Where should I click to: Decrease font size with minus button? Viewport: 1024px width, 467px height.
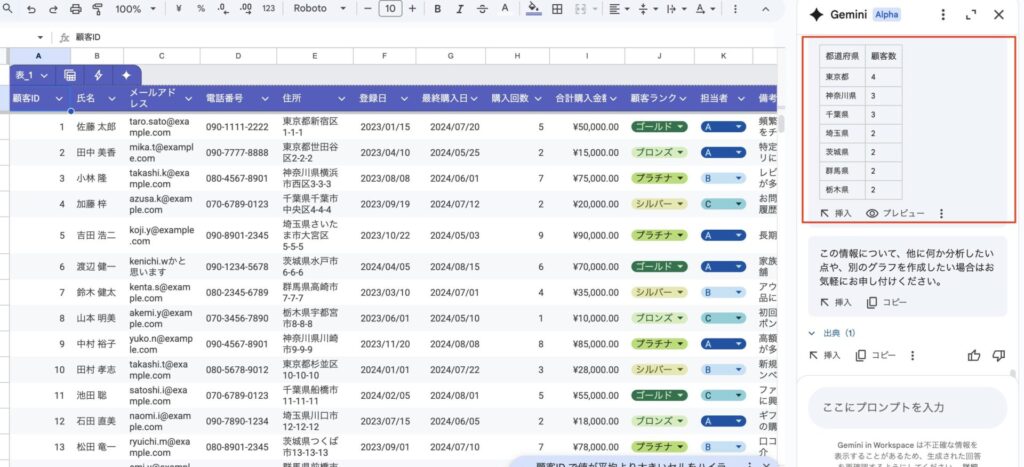click(x=368, y=9)
